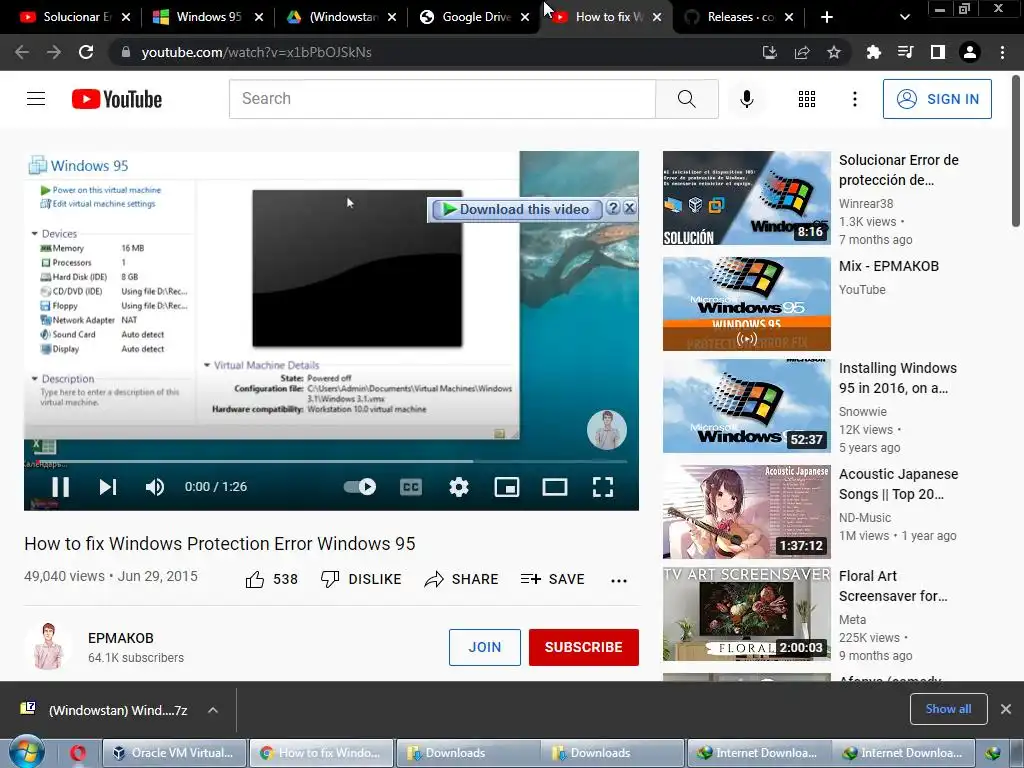
Task: Focus the YouTube search field
Action: tap(442, 99)
